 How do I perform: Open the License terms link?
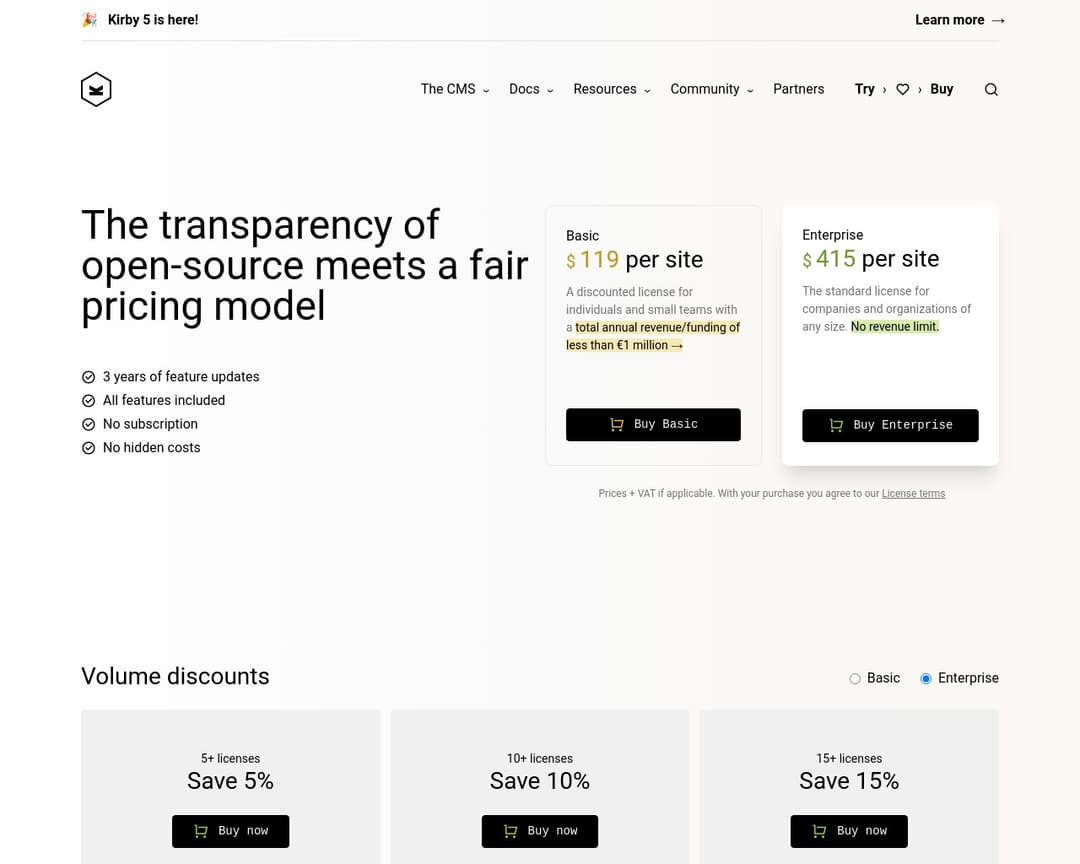[913, 494]
